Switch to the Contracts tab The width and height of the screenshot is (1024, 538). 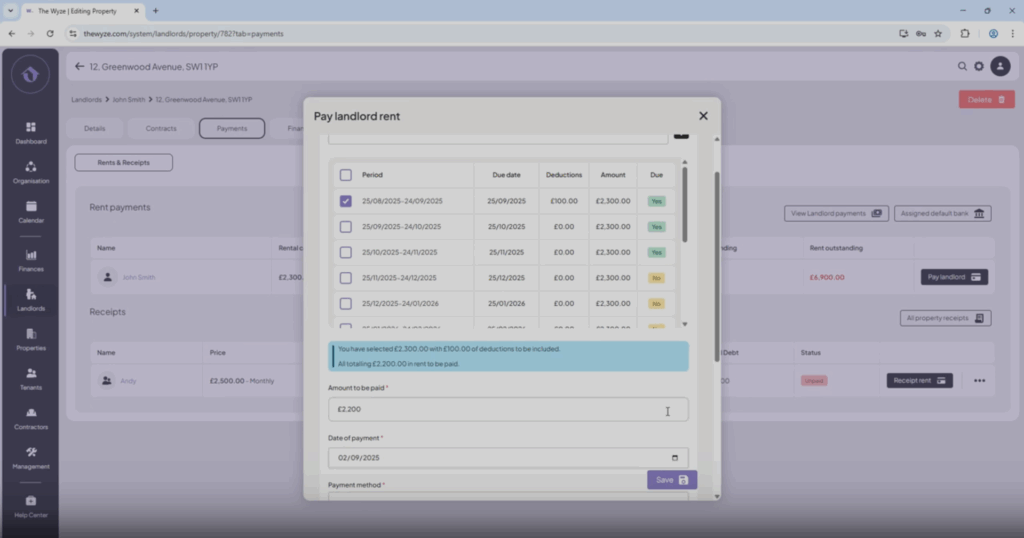click(x=161, y=128)
